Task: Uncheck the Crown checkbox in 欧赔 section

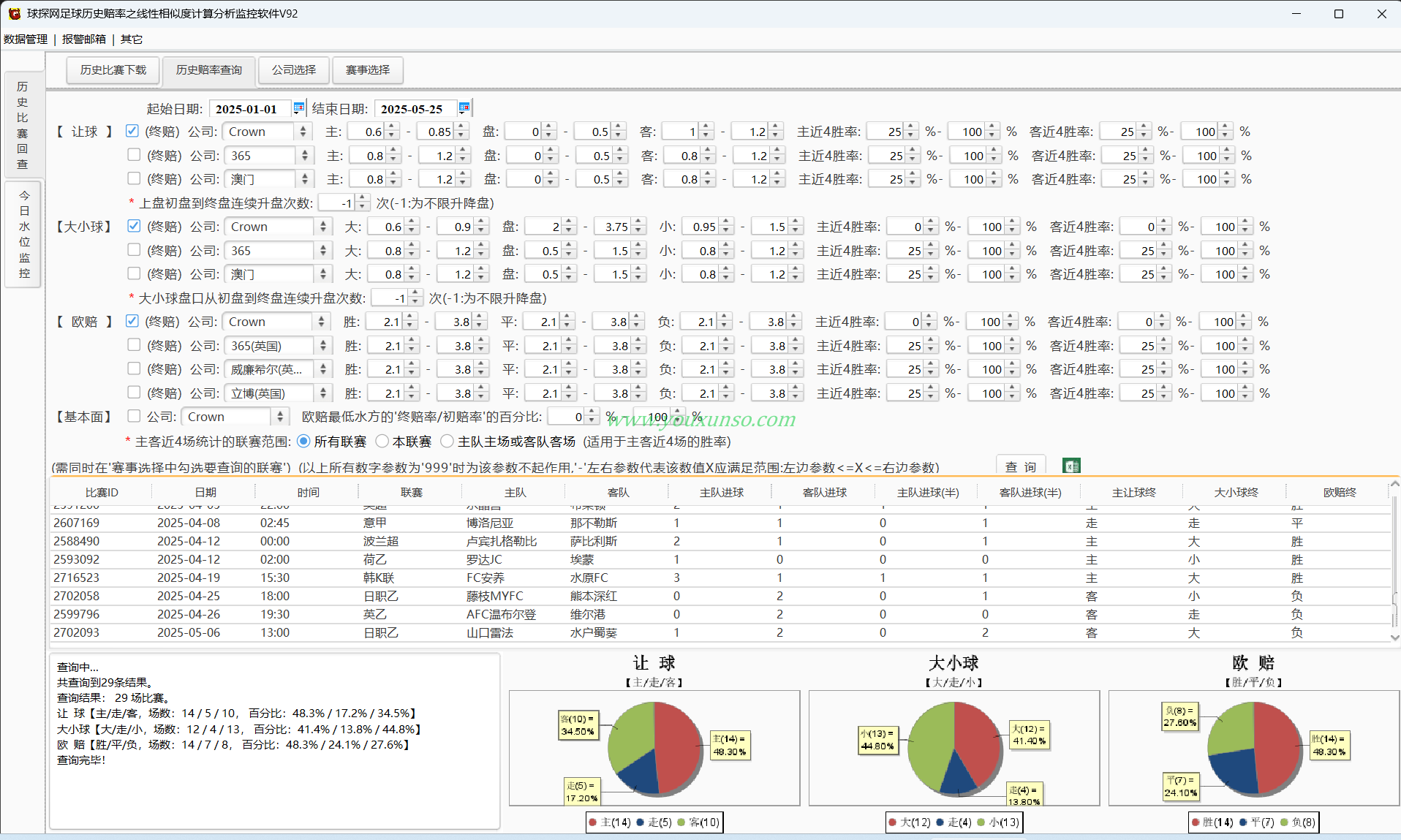Action: (x=132, y=321)
